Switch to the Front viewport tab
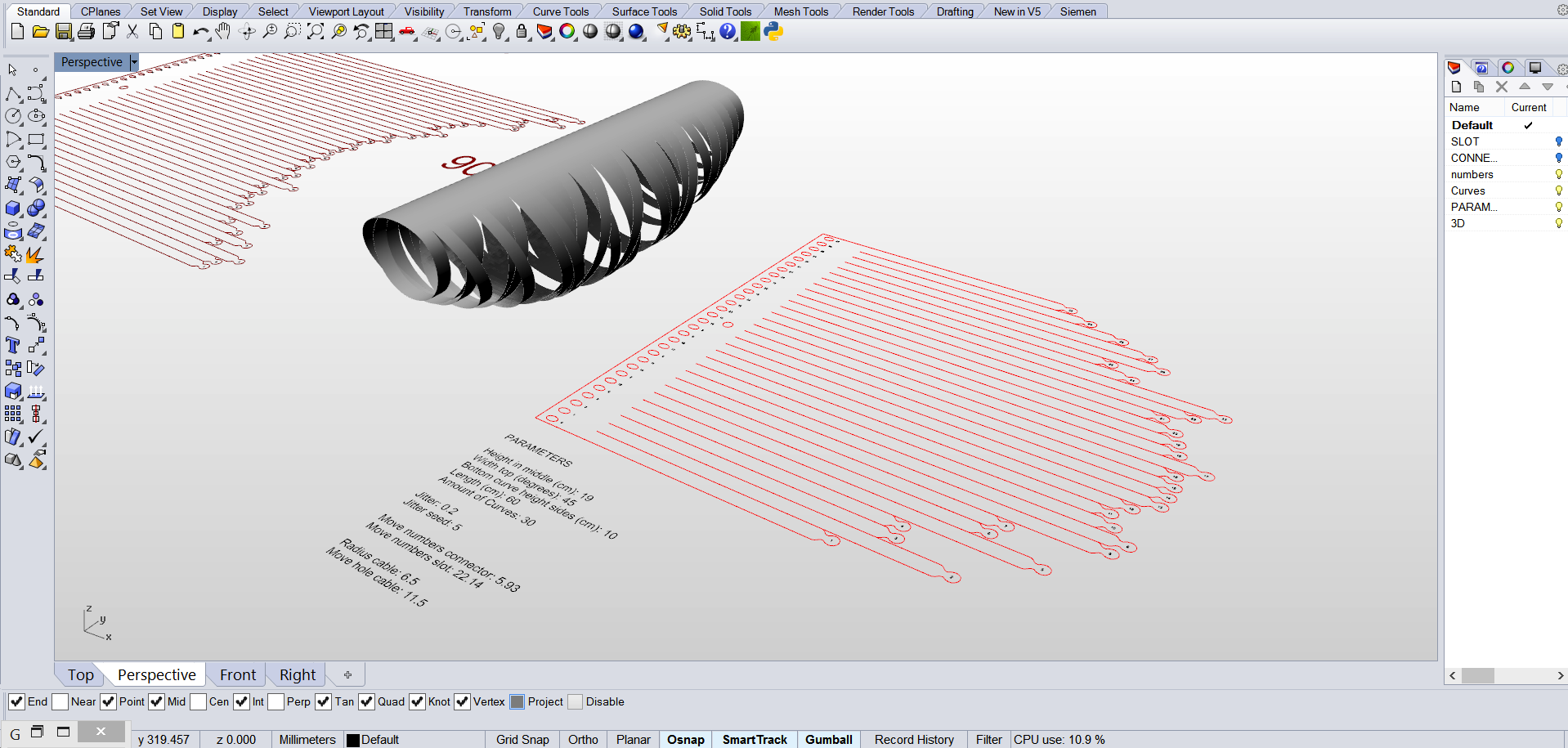This screenshot has height=748, width=1568. [236, 674]
